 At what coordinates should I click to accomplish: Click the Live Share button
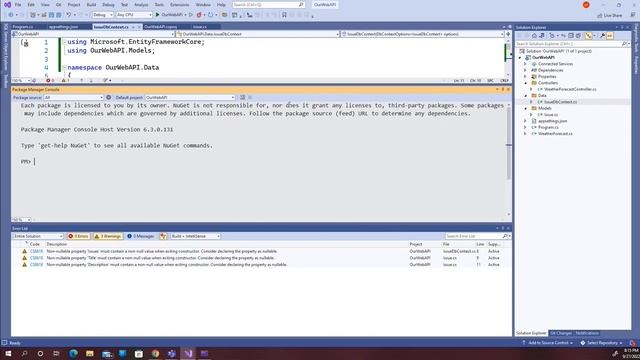[x=610, y=16]
